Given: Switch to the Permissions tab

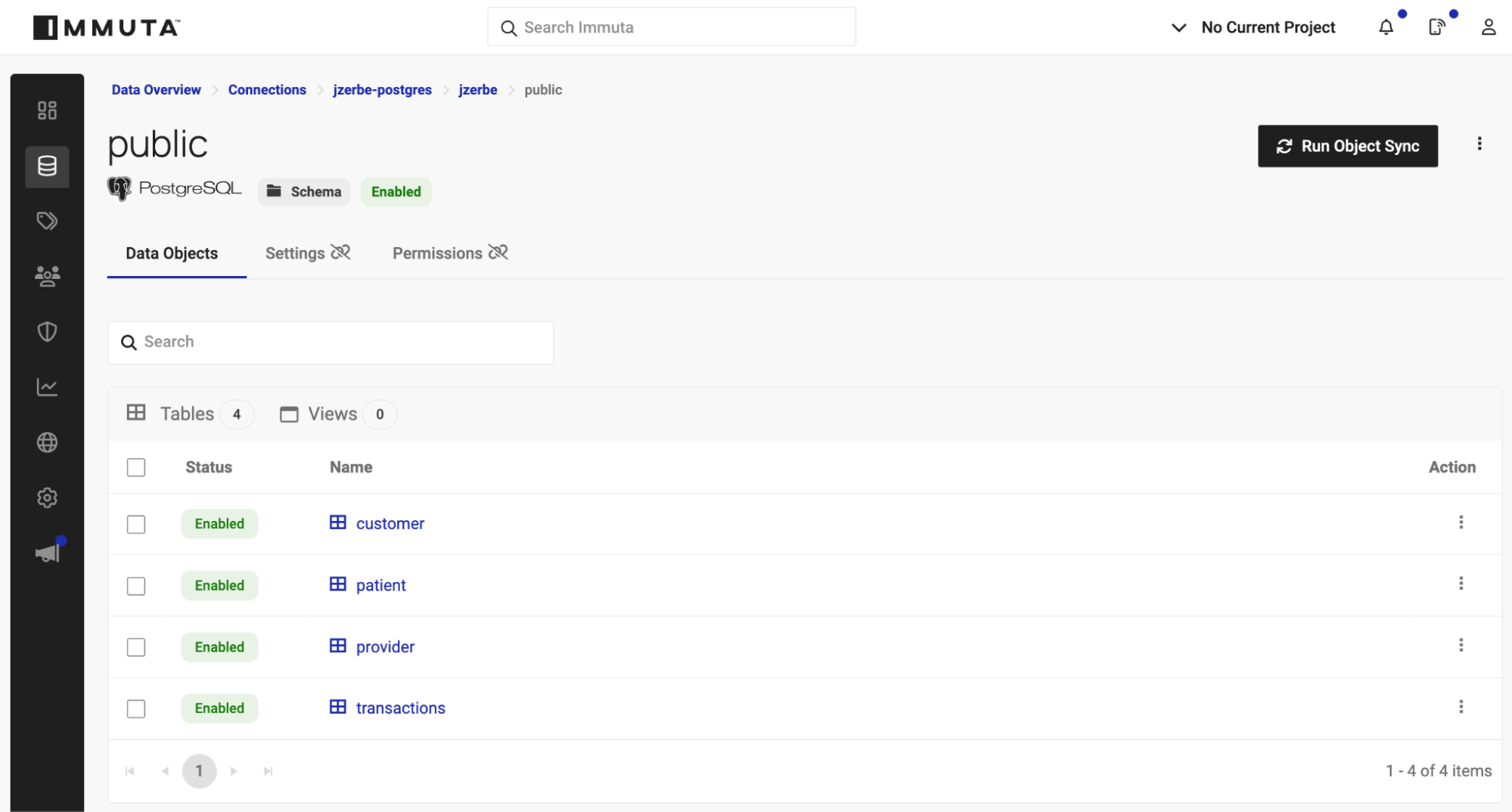Looking at the screenshot, I should pyautogui.click(x=450, y=253).
